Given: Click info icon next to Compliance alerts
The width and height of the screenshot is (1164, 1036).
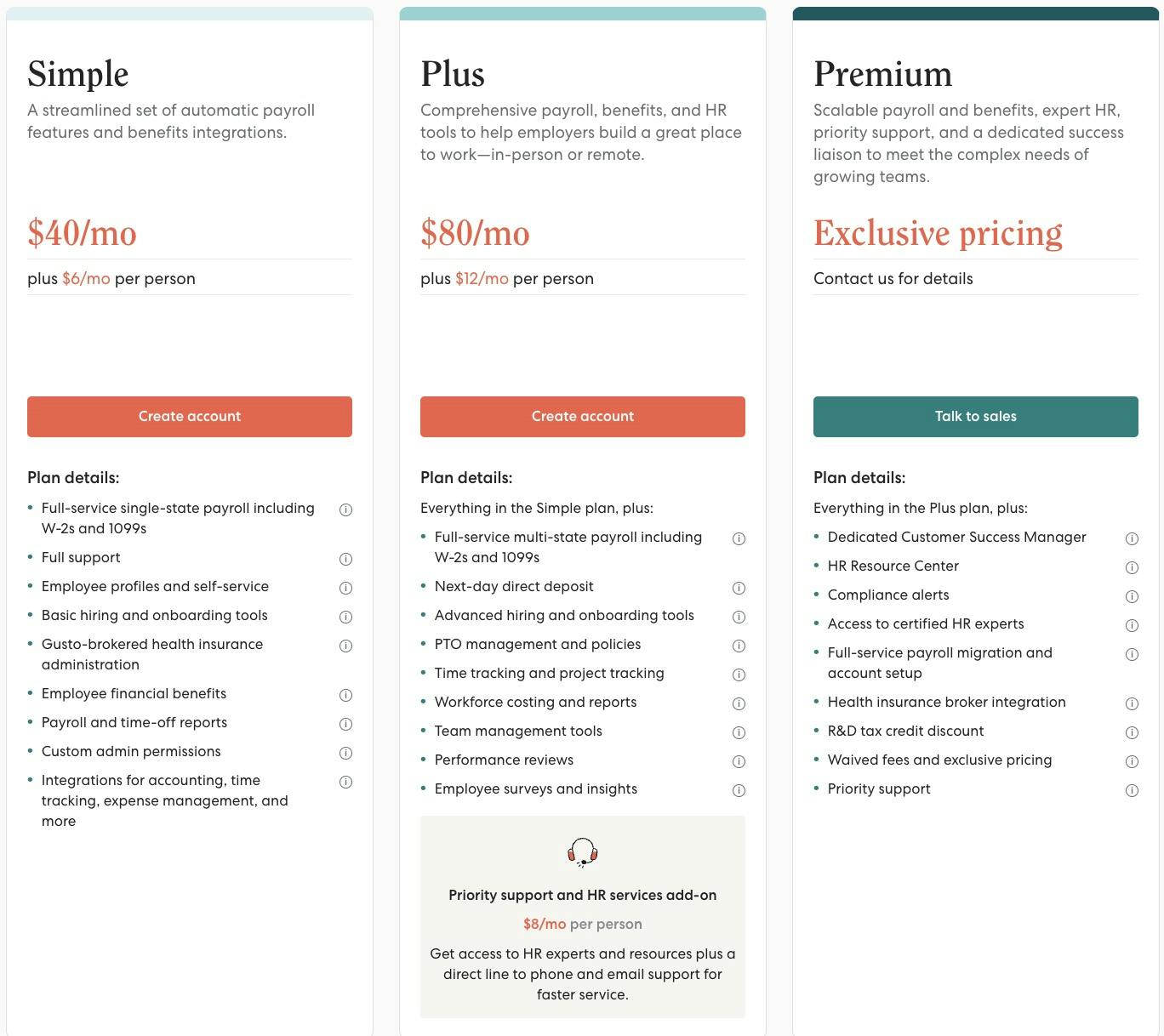Looking at the screenshot, I should pyautogui.click(x=1132, y=596).
